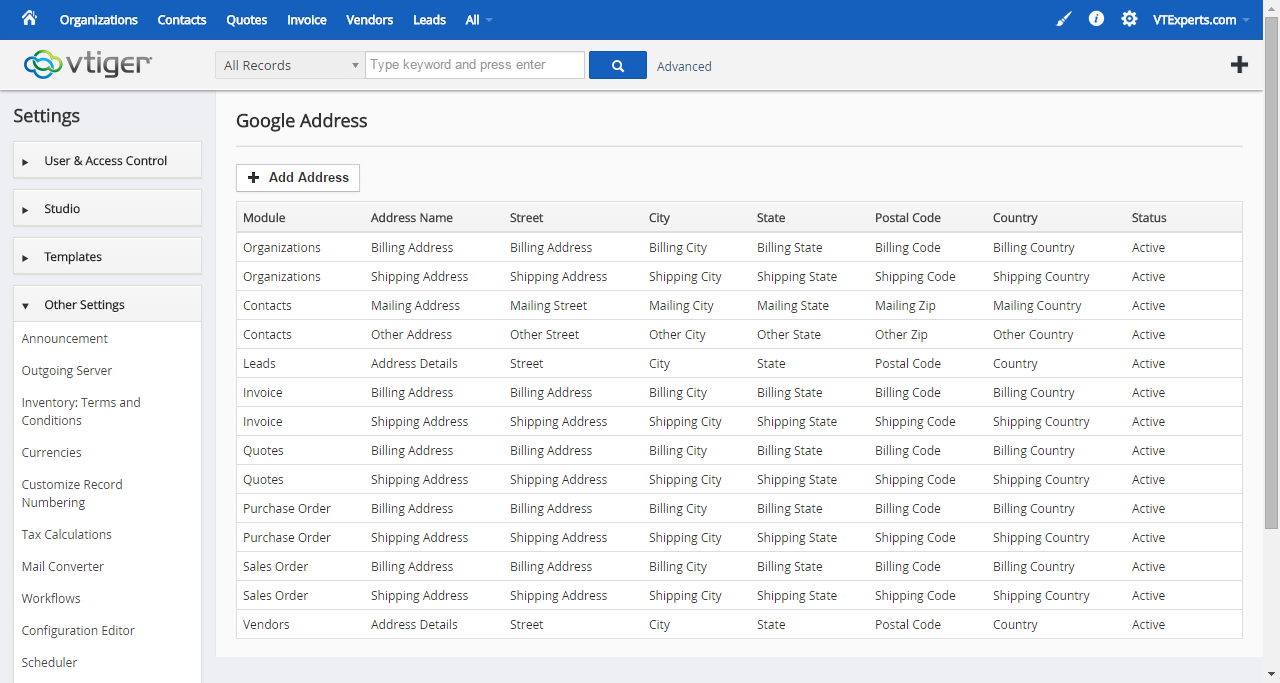Viewport: 1280px width, 683px height.
Task: Click the search magnifier button
Action: tap(617, 65)
